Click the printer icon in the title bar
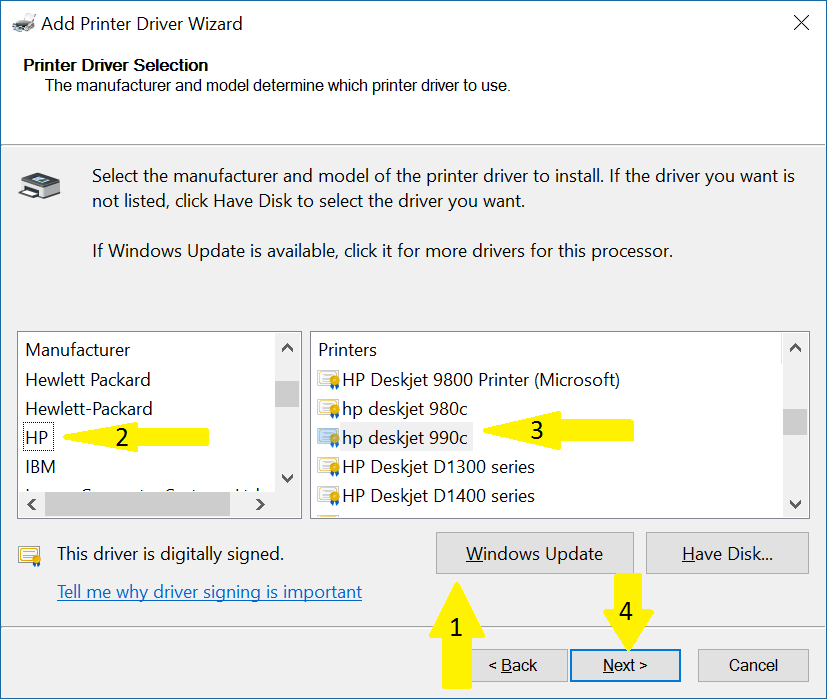827x699 pixels. pos(21,23)
